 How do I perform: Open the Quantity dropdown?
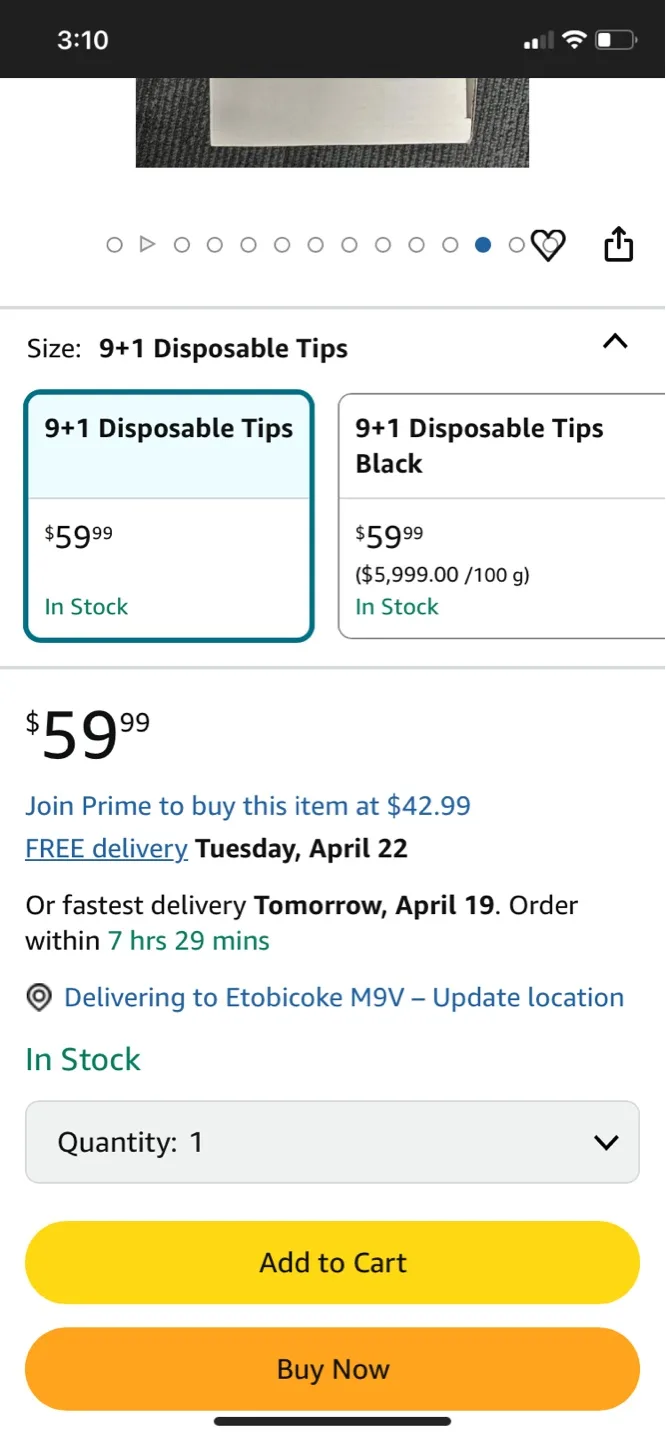(332, 1142)
